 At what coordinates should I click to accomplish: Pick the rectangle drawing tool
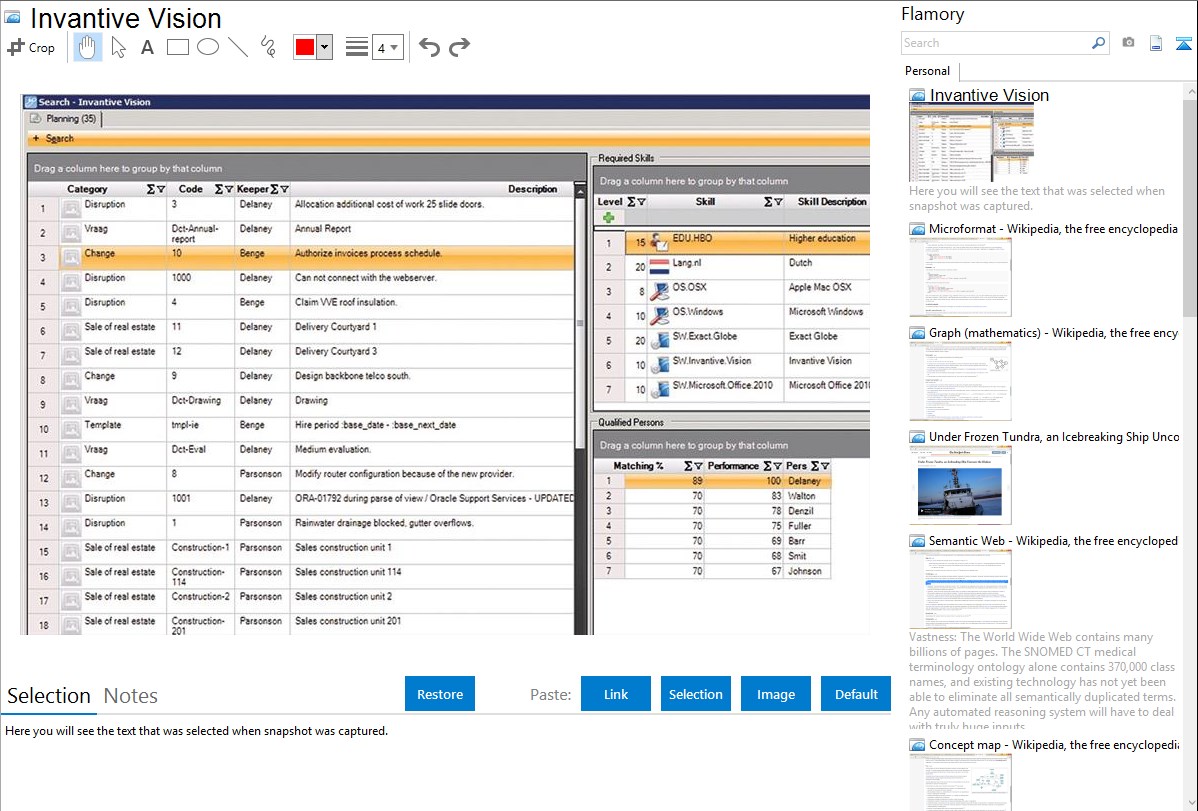coord(177,47)
